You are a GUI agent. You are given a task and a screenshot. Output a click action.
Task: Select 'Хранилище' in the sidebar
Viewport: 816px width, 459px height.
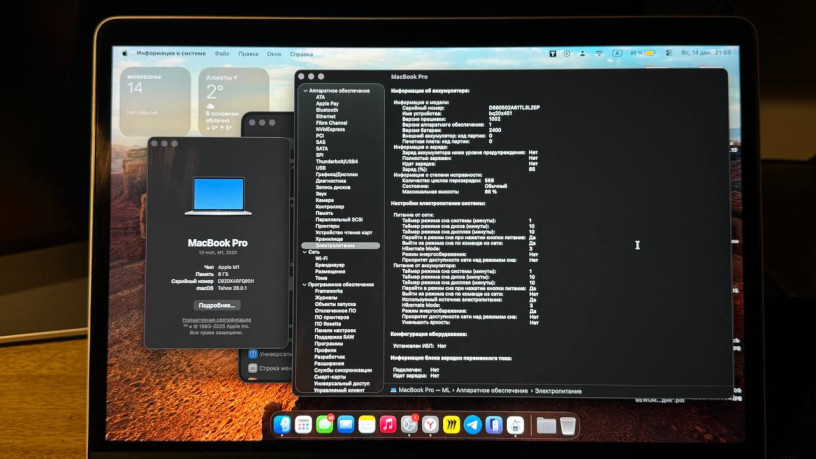(329, 239)
